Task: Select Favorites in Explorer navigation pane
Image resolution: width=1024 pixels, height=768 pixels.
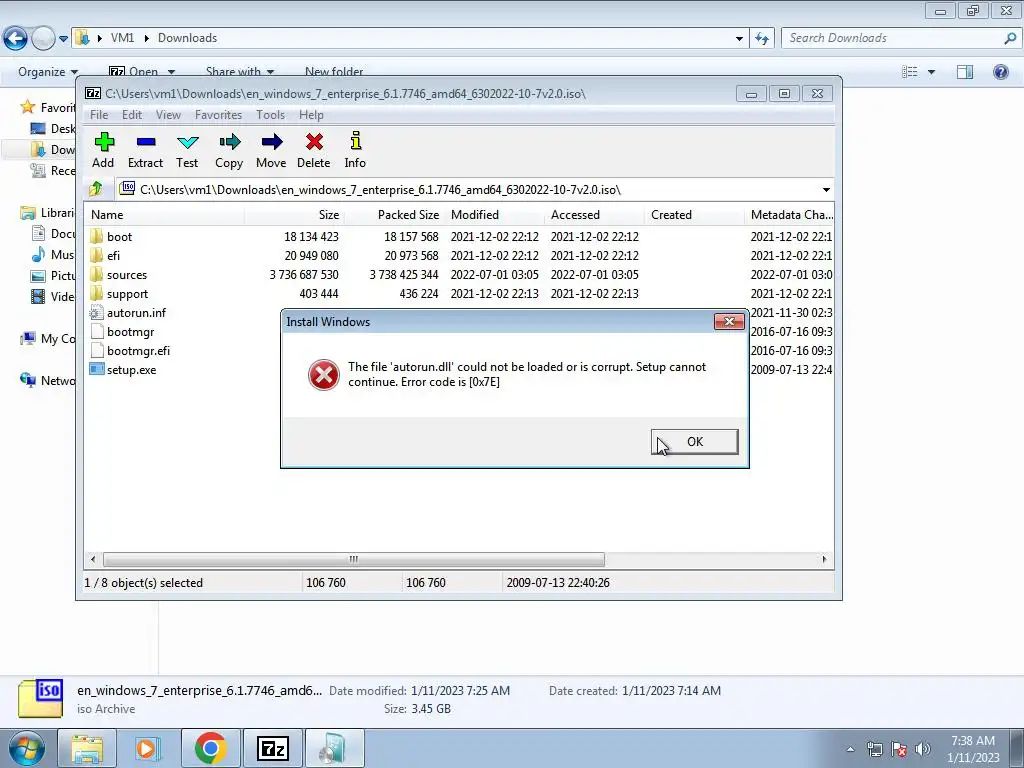Action: 48,108
